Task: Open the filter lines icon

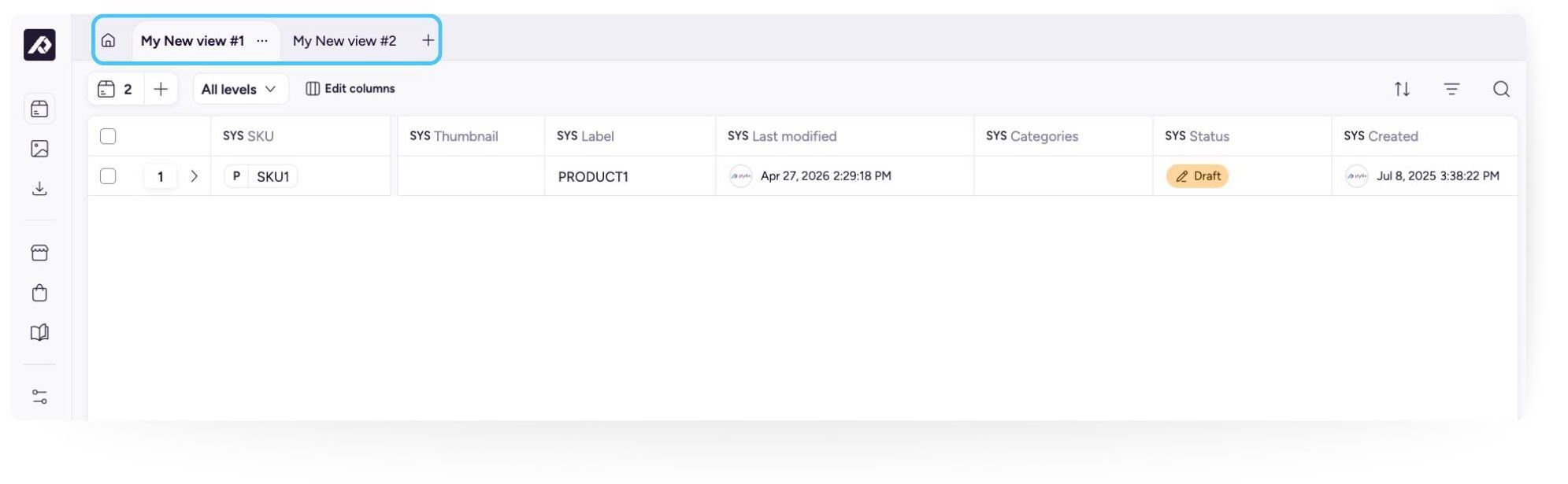Action: (x=1451, y=89)
